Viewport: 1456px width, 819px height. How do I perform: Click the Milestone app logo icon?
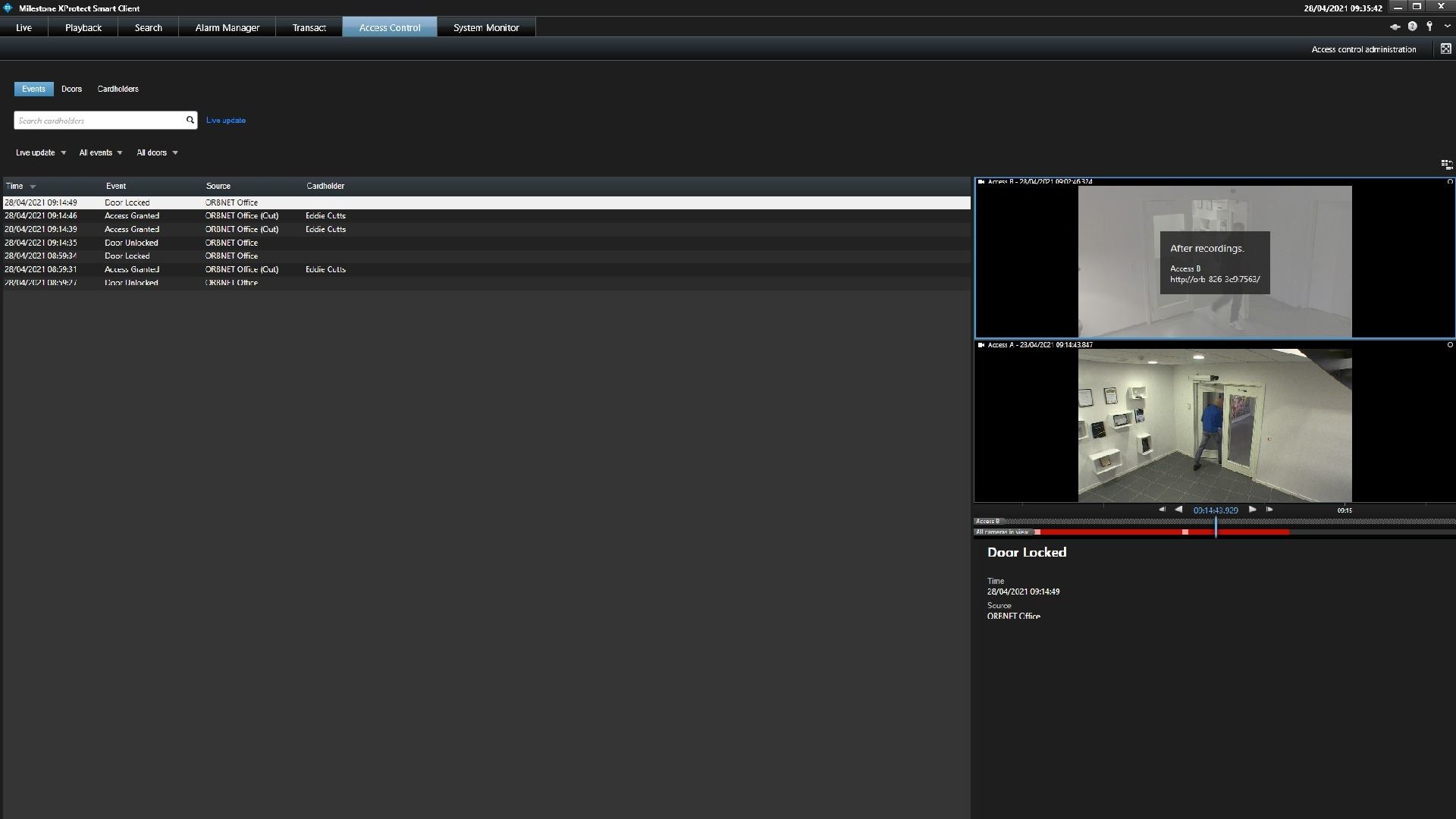pos(8,8)
